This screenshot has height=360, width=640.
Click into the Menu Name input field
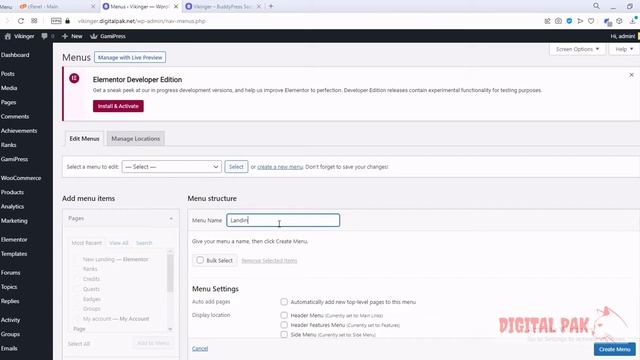pyautogui.click(x=283, y=220)
